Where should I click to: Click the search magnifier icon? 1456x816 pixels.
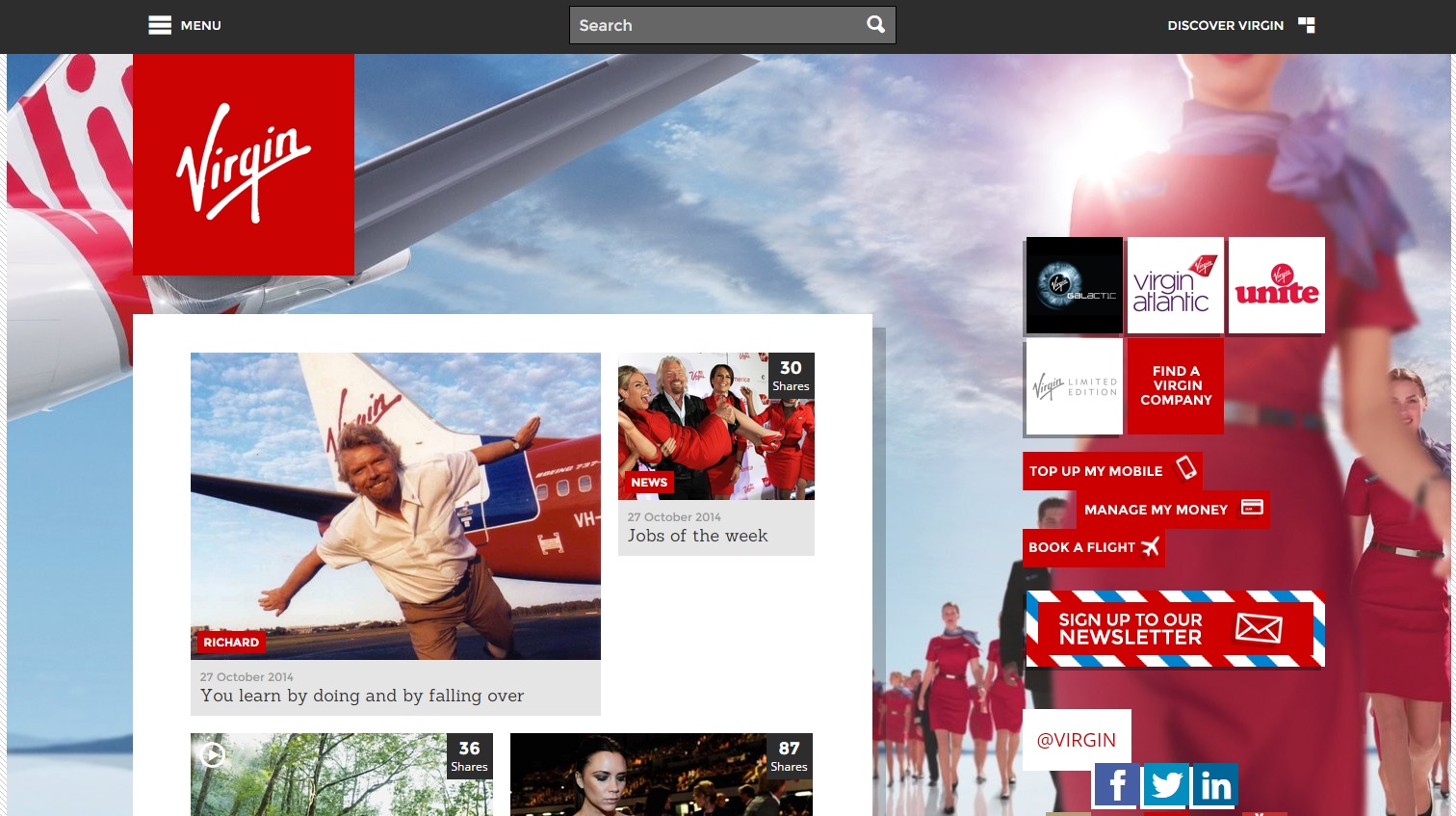coord(875,25)
